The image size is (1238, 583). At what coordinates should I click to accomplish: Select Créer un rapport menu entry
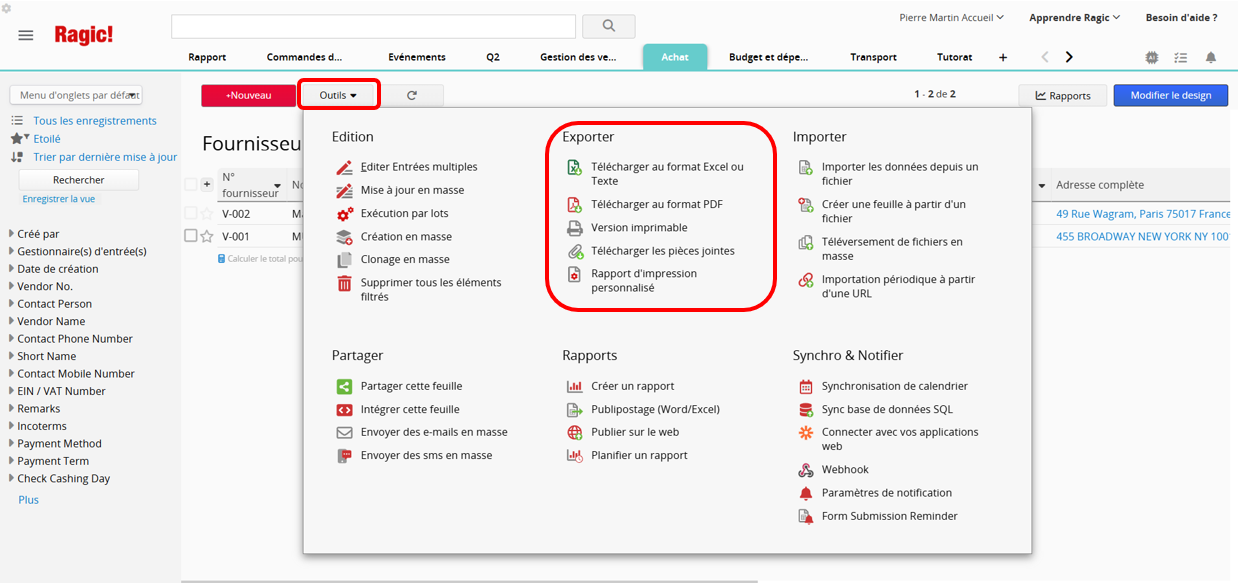tap(632, 386)
